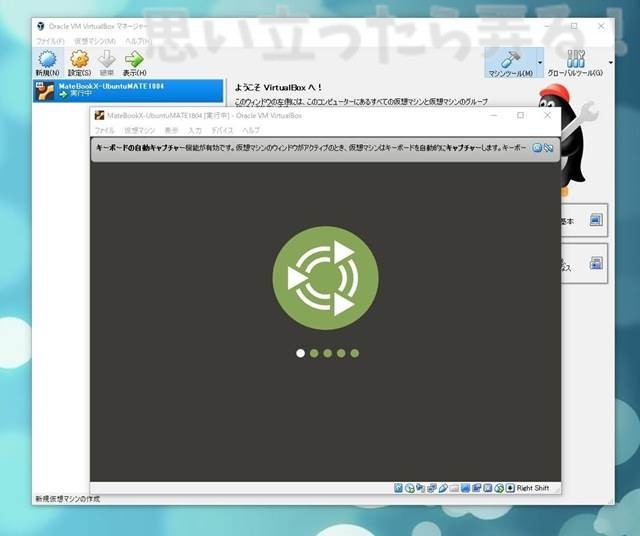The height and width of the screenshot is (536, 640).
Task: Click the video capture status icon
Action: click(x=476, y=488)
